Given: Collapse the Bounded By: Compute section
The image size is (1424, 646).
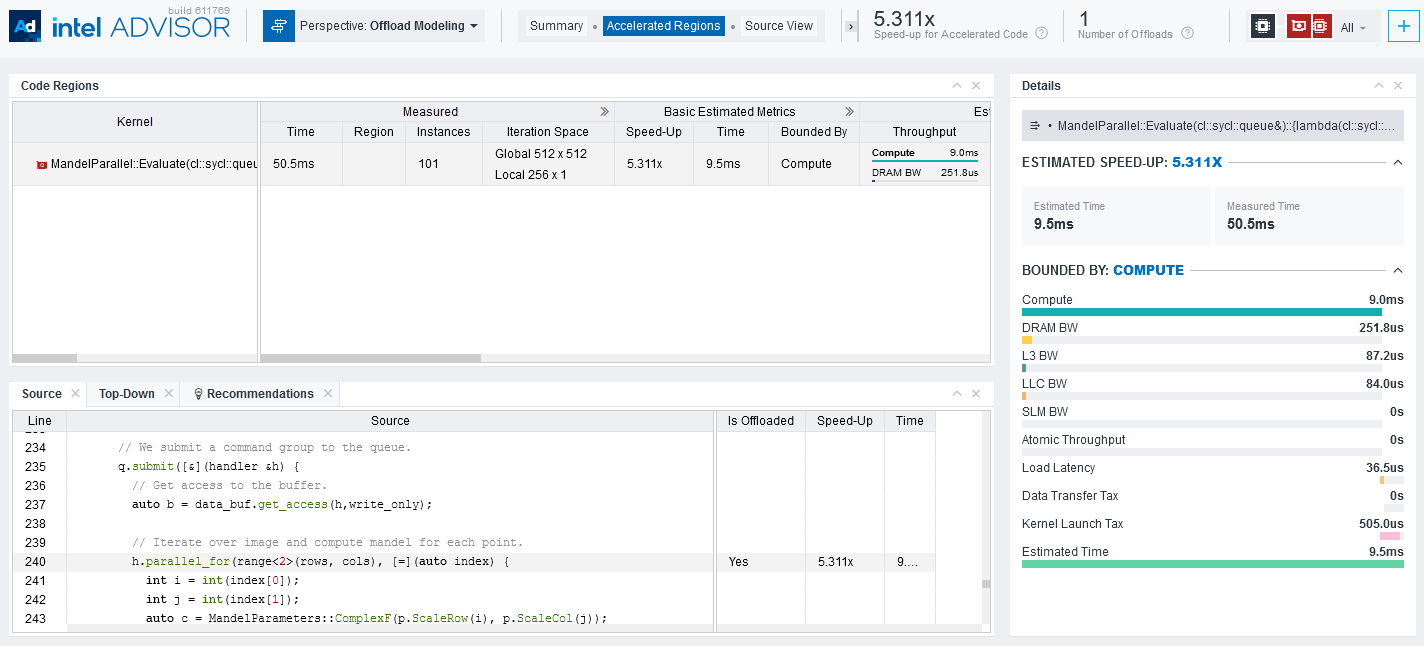Looking at the screenshot, I should click(x=1398, y=270).
